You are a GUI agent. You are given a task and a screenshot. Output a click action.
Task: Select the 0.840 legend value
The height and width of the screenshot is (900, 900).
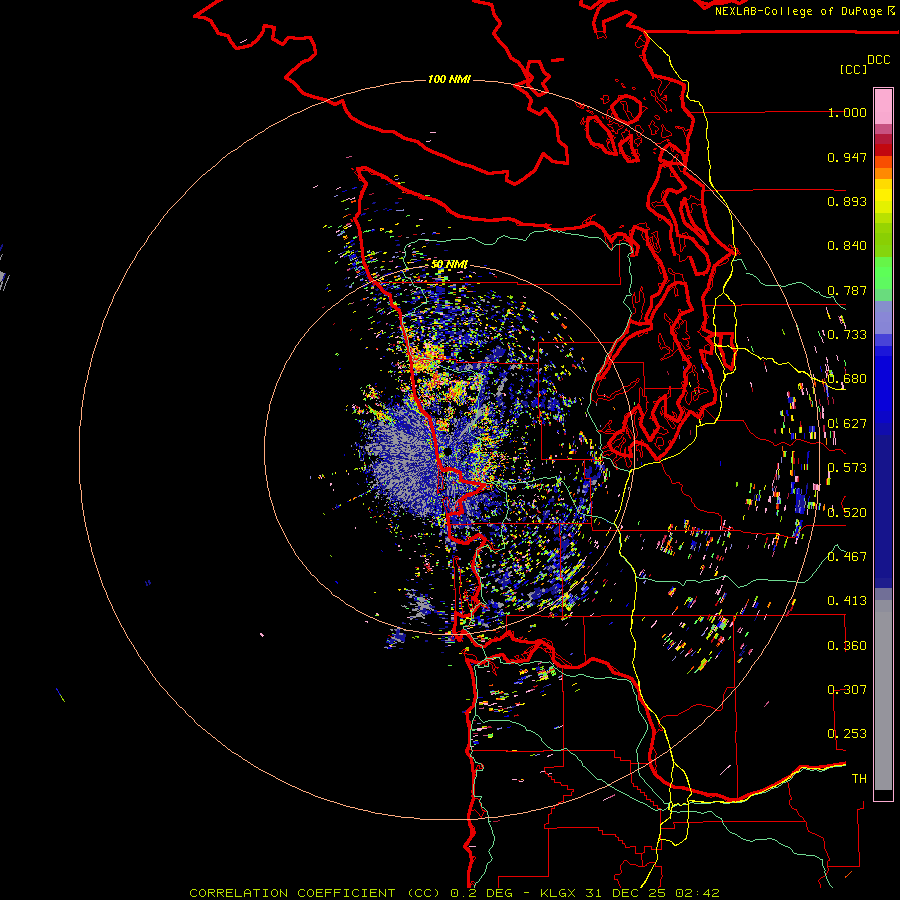point(847,246)
